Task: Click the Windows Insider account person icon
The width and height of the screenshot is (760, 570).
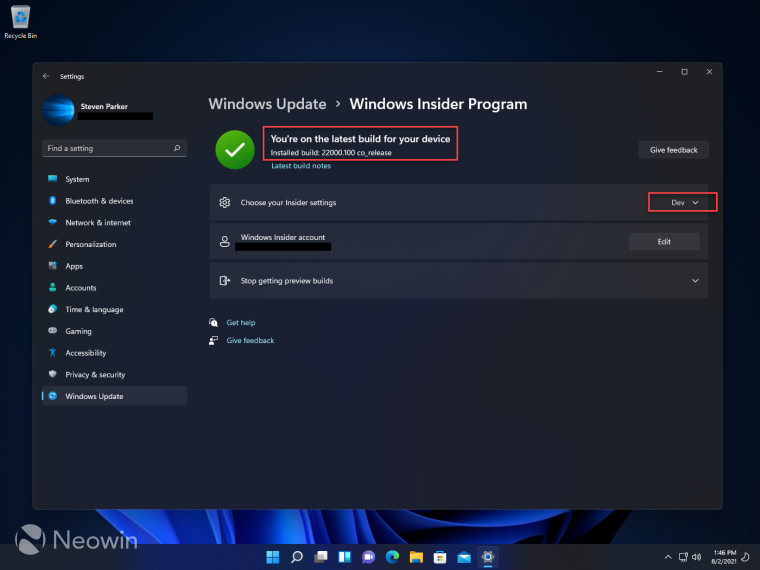Action: point(224,241)
